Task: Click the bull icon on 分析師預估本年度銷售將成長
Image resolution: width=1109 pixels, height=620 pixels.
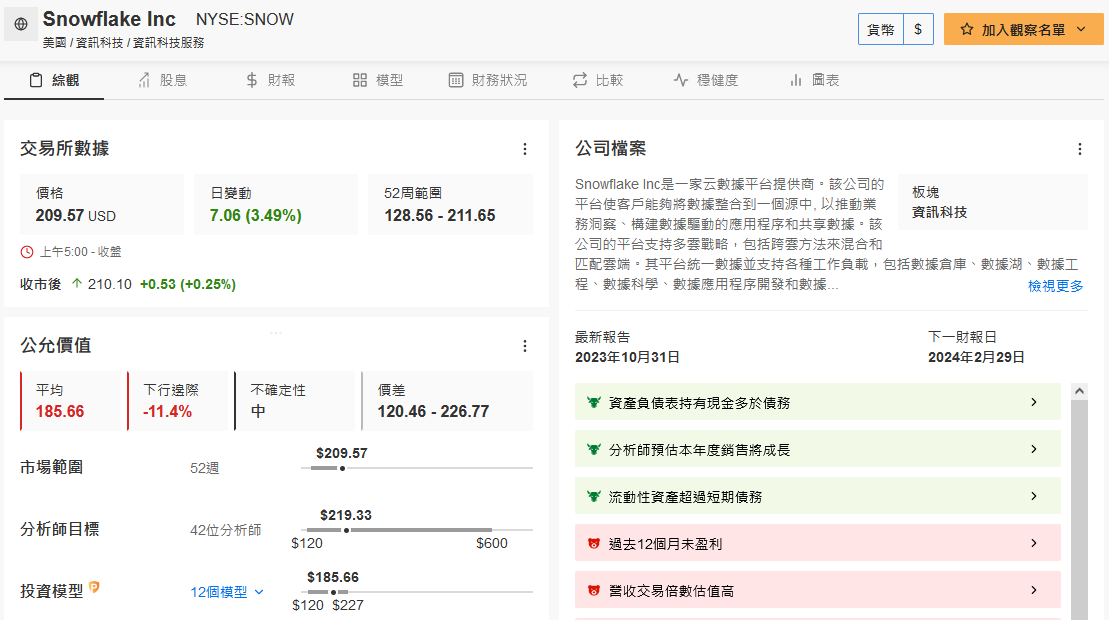Action: coord(593,450)
